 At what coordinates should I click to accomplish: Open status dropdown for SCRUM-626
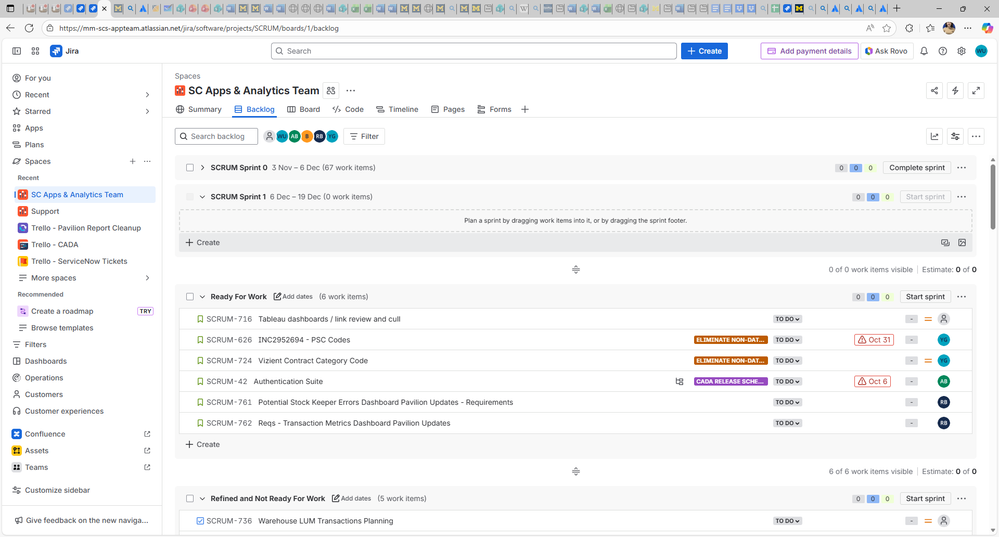click(787, 340)
